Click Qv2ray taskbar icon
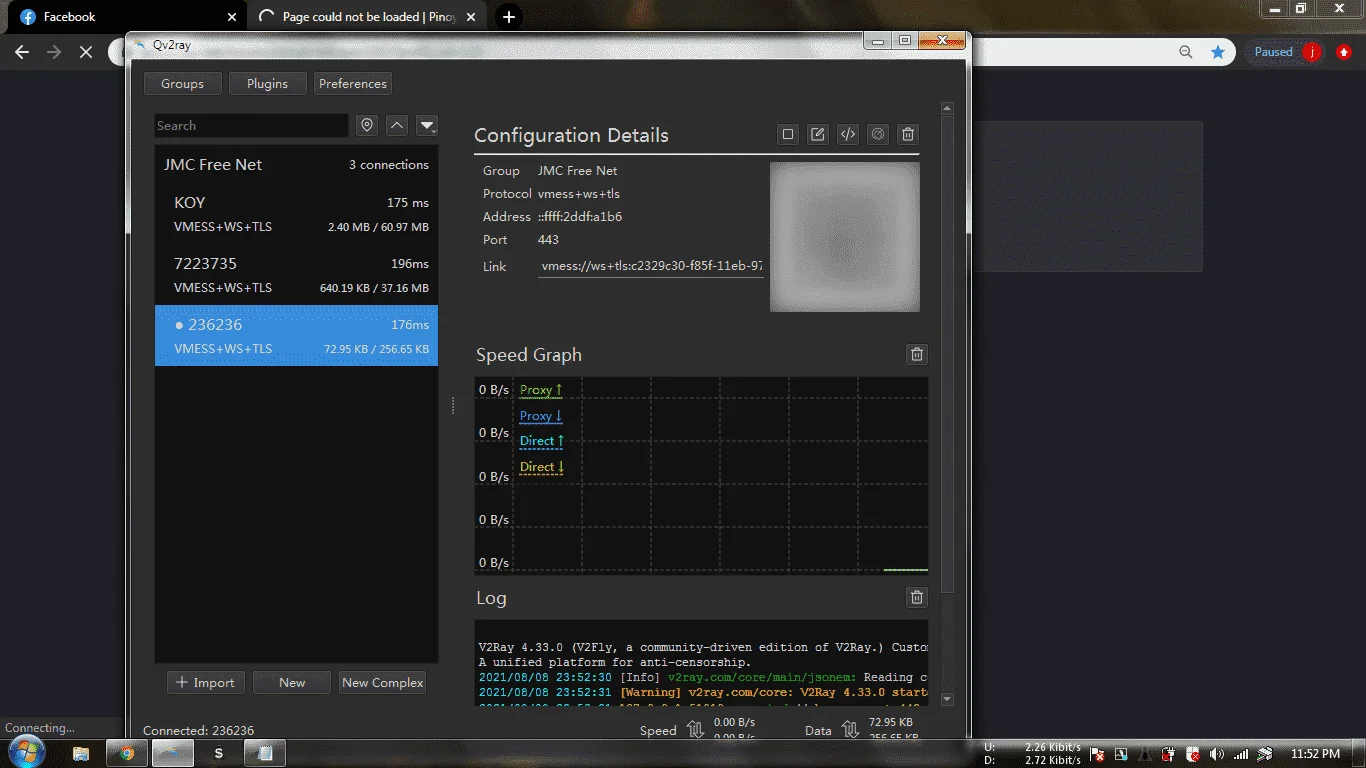The image size is (1366, 768). (172, 753)
